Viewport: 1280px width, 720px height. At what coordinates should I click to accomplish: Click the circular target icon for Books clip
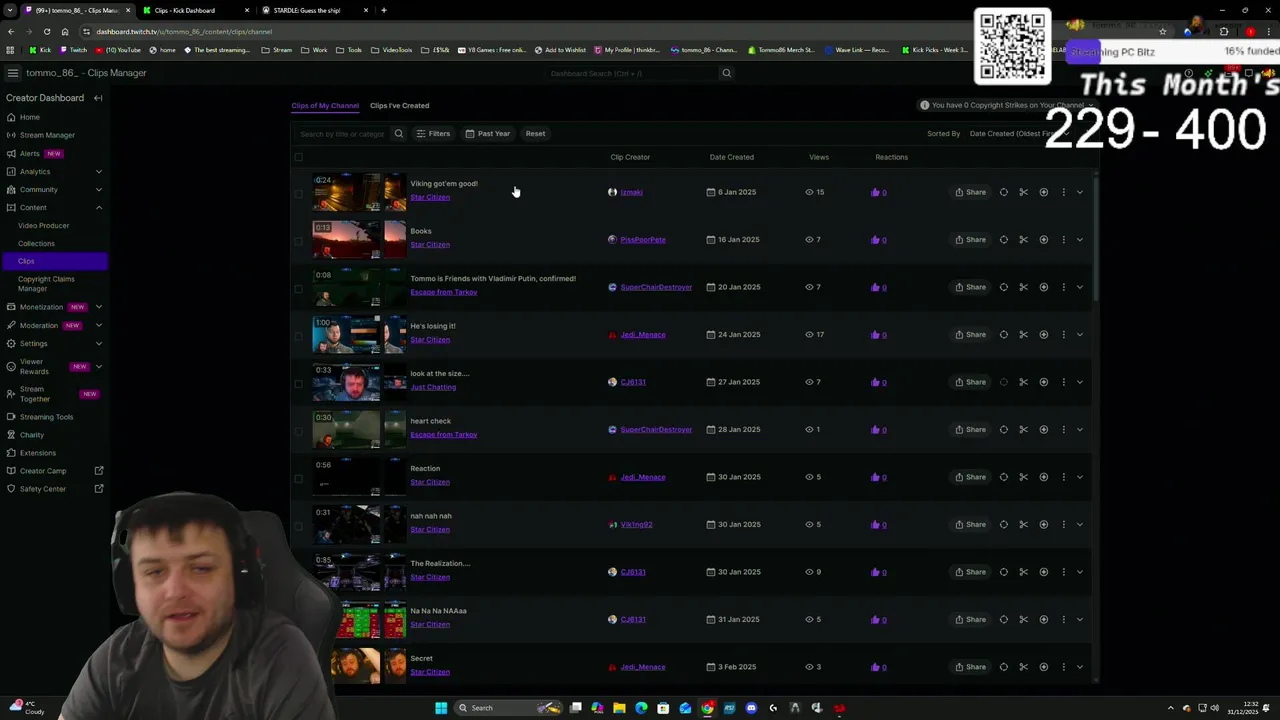point(1003,240)
